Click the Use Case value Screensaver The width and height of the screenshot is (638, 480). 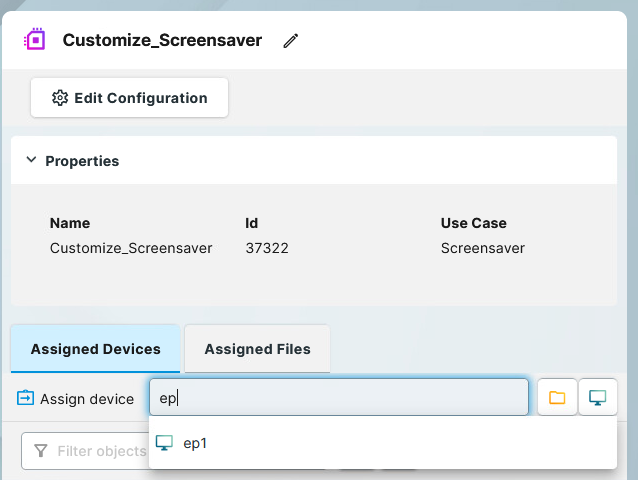click(482, 248)
